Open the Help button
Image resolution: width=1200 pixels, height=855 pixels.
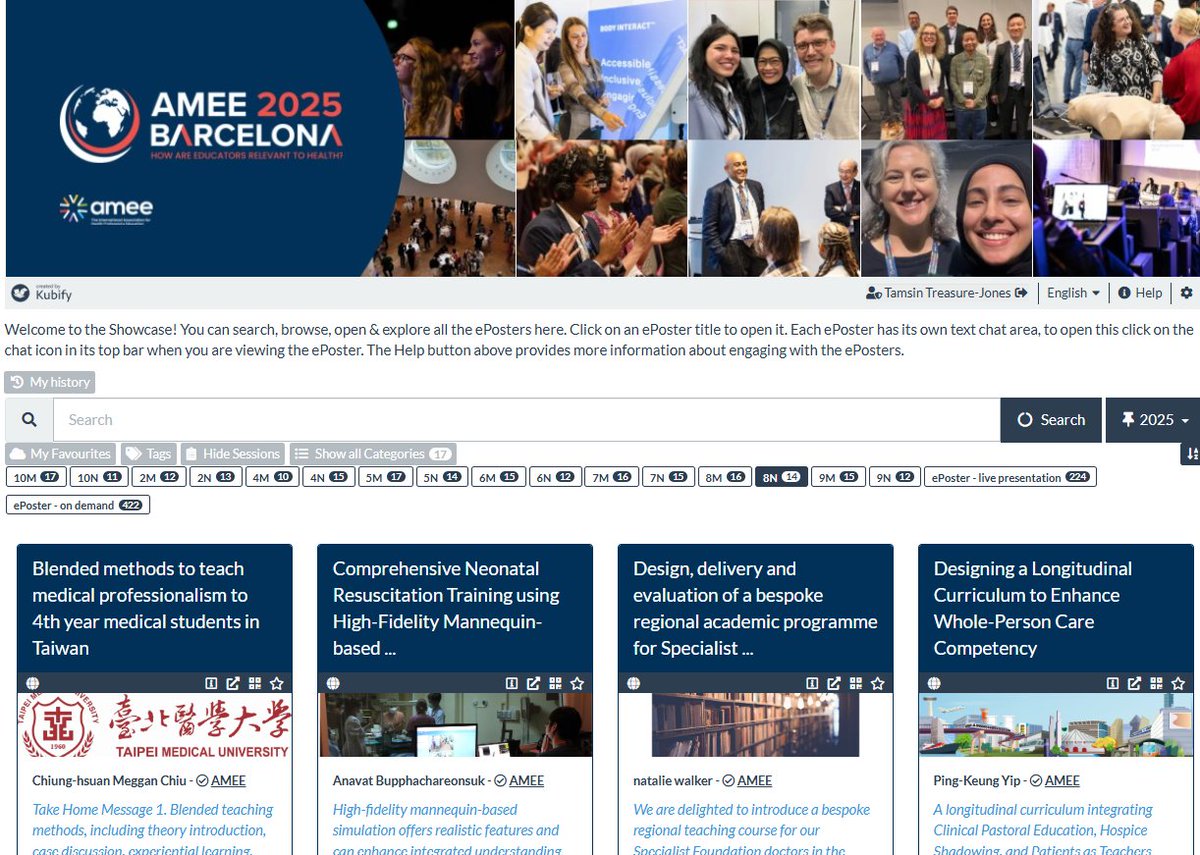[x=1140, y=293]
